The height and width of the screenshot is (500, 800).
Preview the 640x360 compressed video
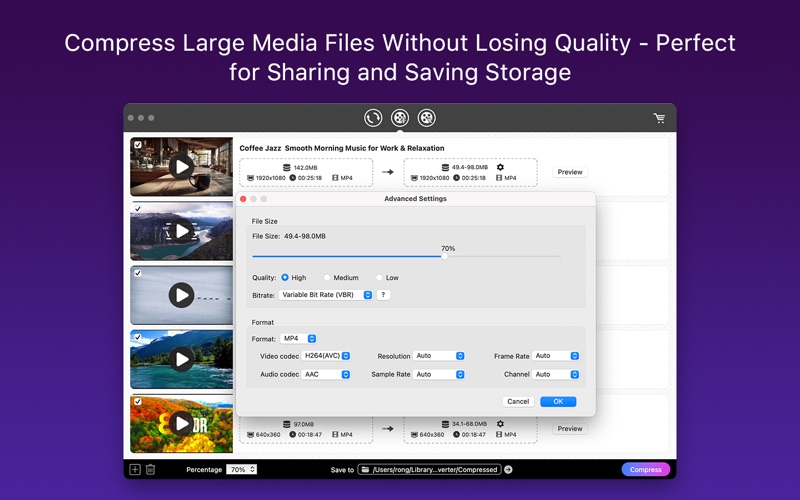pos(570,429)
